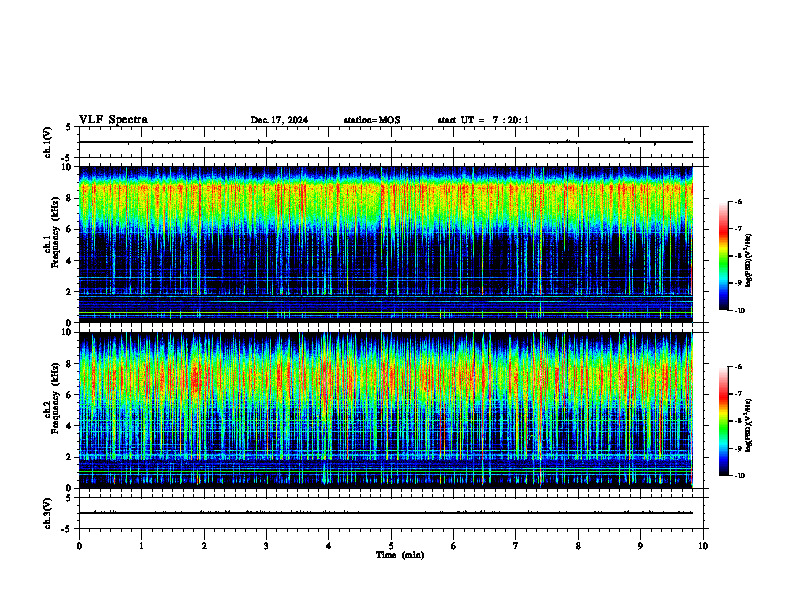Click inside the ch.1 spectrogram panel
The width and height of the screenshot is (792, 612).
(x=386, y=244)
